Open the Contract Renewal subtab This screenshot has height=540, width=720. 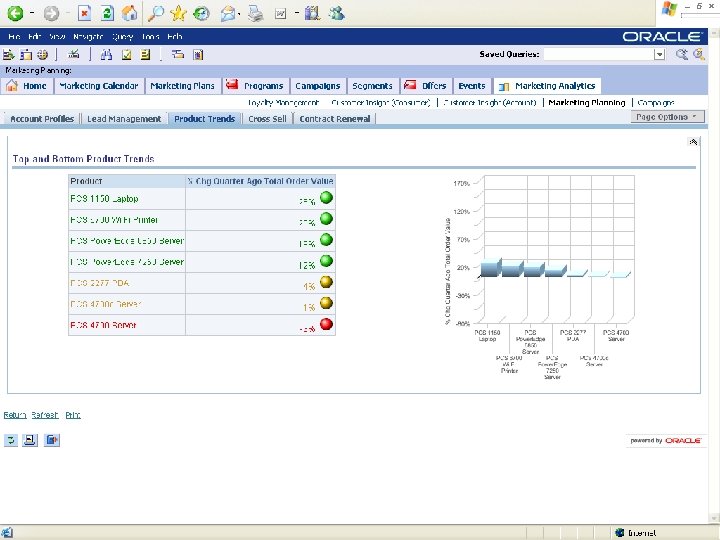pyautogui.click(x=335, y=119)
